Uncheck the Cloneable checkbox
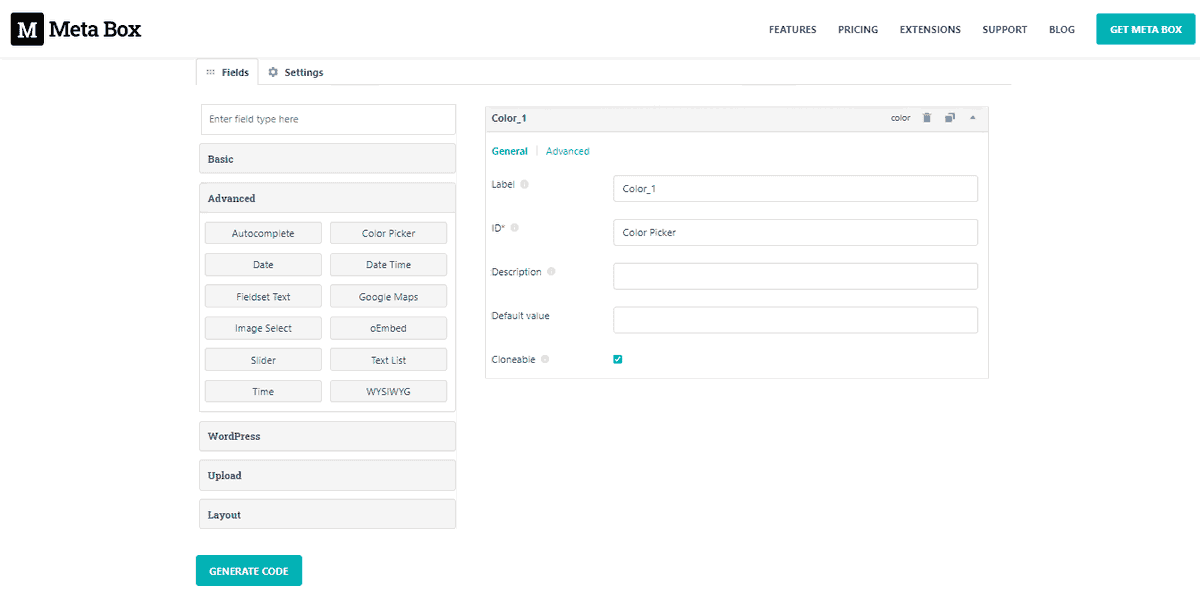This screenshot has height=598, width=1200. 618,359
